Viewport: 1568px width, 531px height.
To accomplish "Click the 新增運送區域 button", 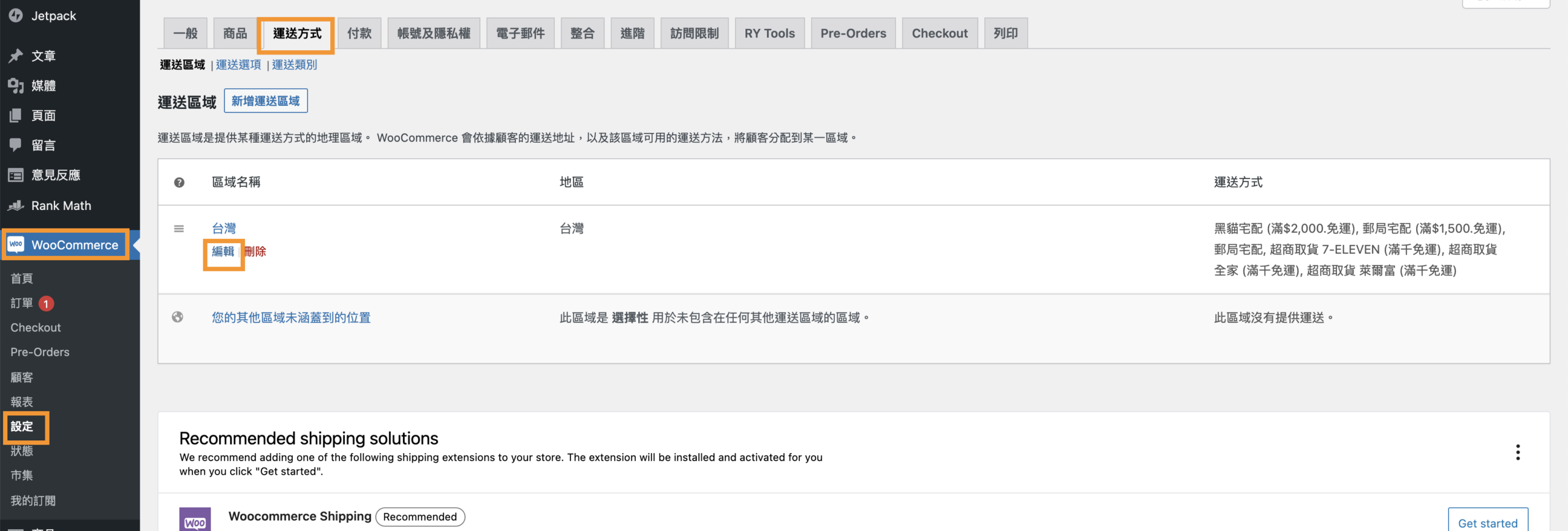I will (265, 101).
